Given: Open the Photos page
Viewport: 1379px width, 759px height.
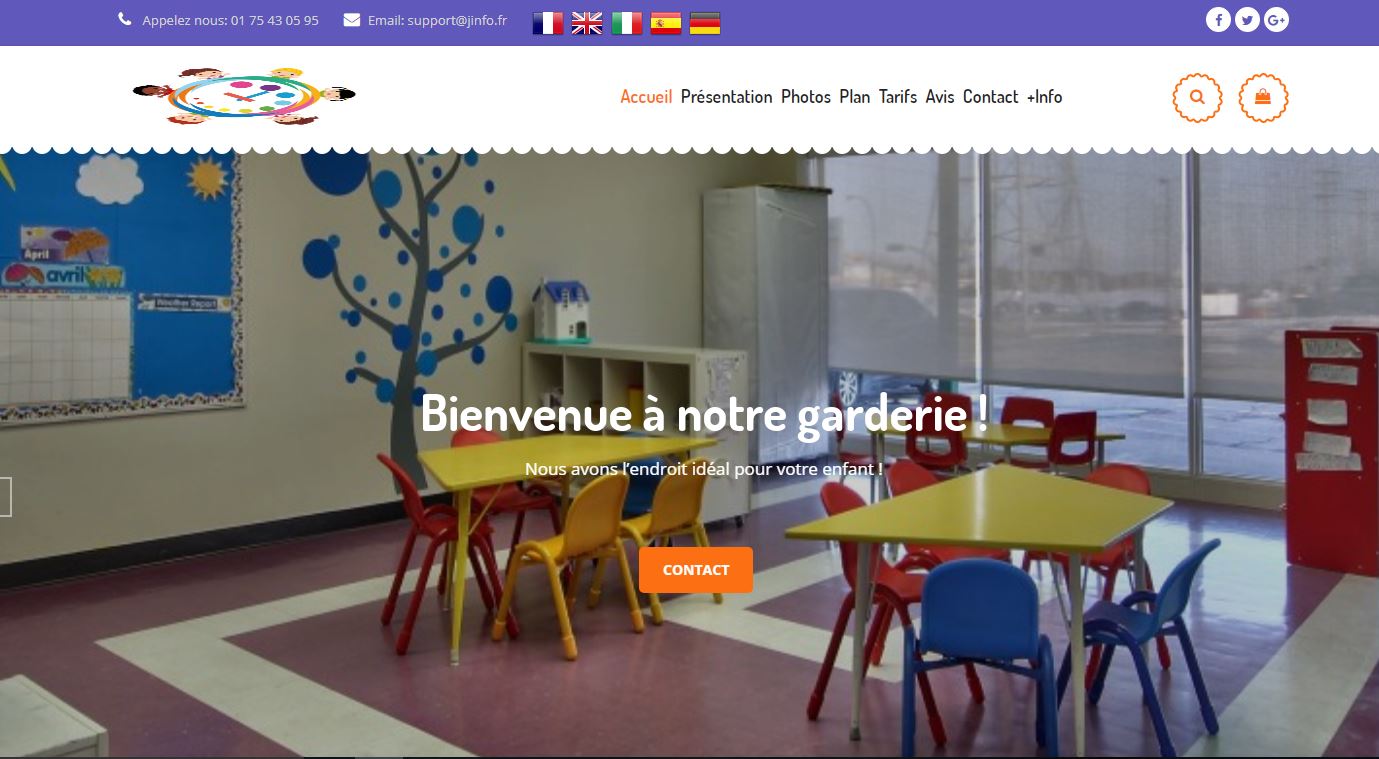Looking at the screenshot, I should (806, 97).
